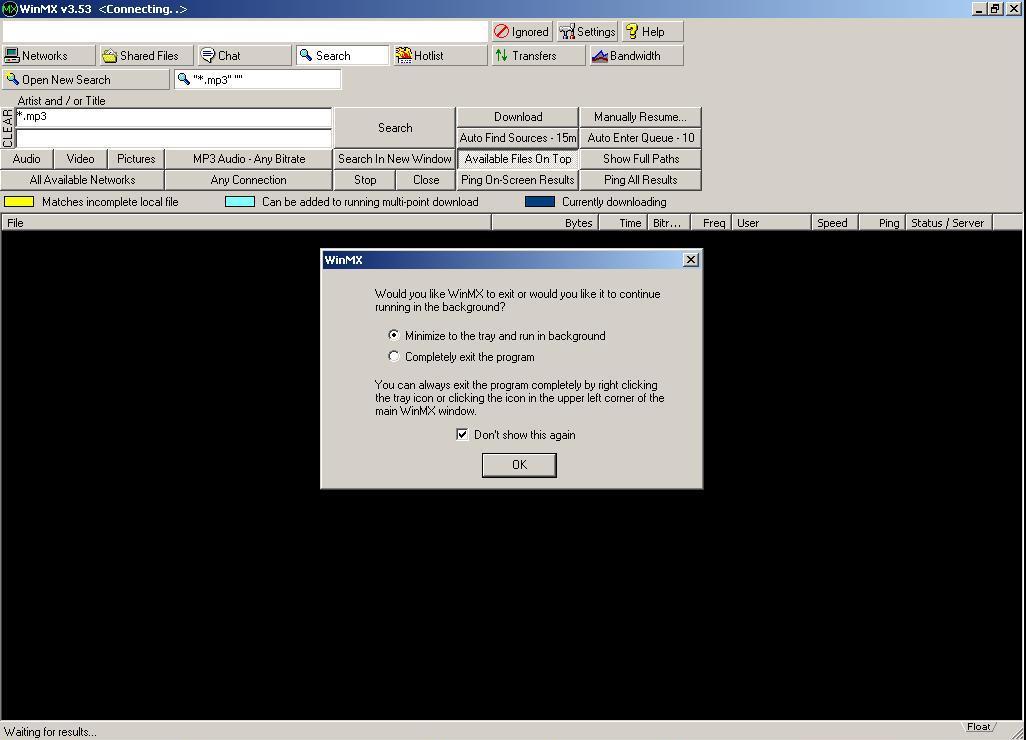This screenshot has height=740, width=1026.
Task: Sort results by Bytes column header
Action: (x=544, y=223)
